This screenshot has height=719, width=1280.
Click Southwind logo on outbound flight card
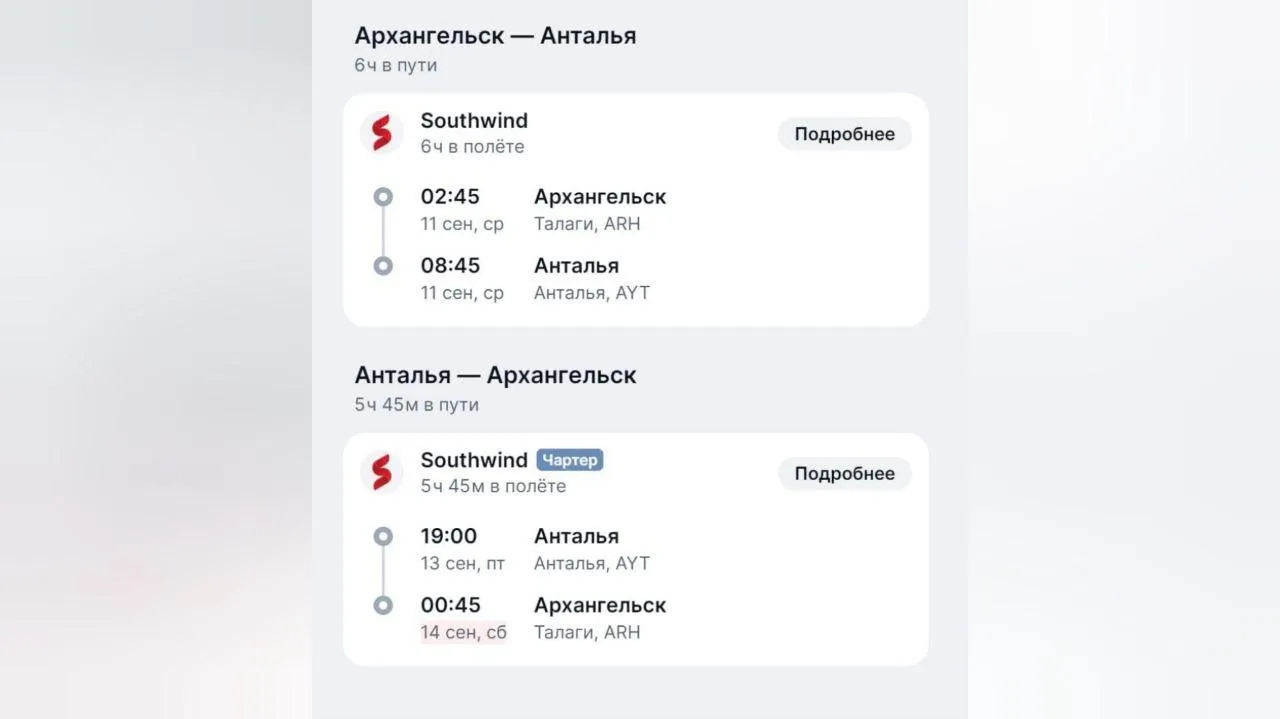click(x=382, y=133)
